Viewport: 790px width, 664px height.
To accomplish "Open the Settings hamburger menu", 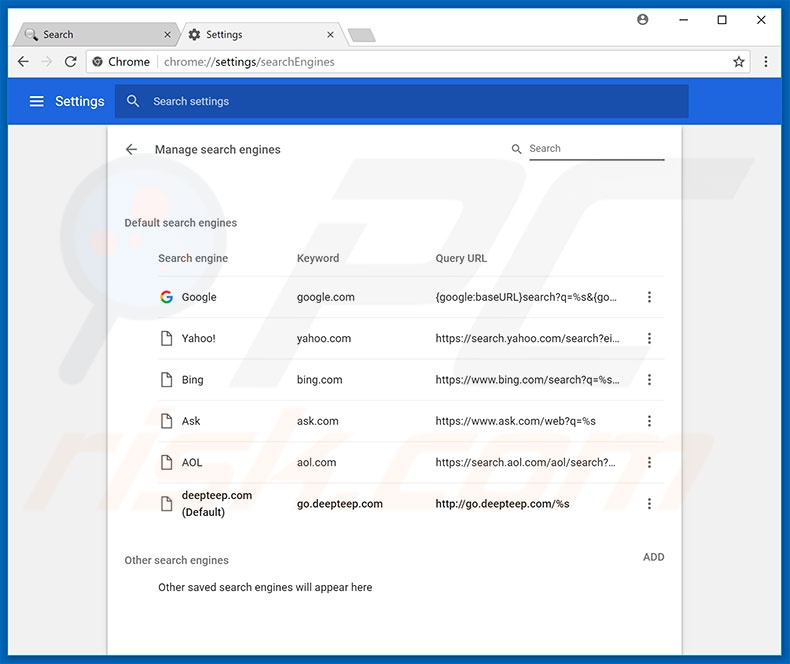I will point(36,101).
